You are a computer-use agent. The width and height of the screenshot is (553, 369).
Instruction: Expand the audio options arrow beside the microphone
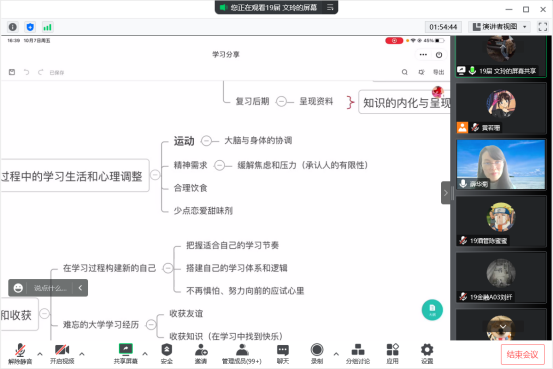[x=40, y=353]
